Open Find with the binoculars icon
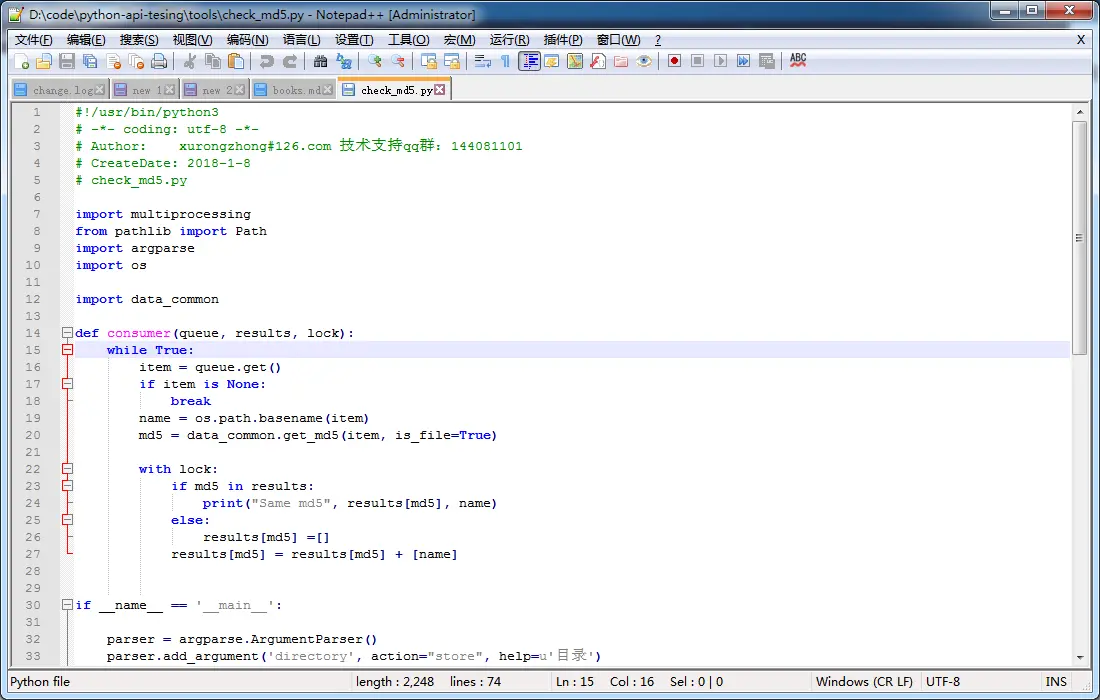 pyautogui.click(x=321, y=62)
